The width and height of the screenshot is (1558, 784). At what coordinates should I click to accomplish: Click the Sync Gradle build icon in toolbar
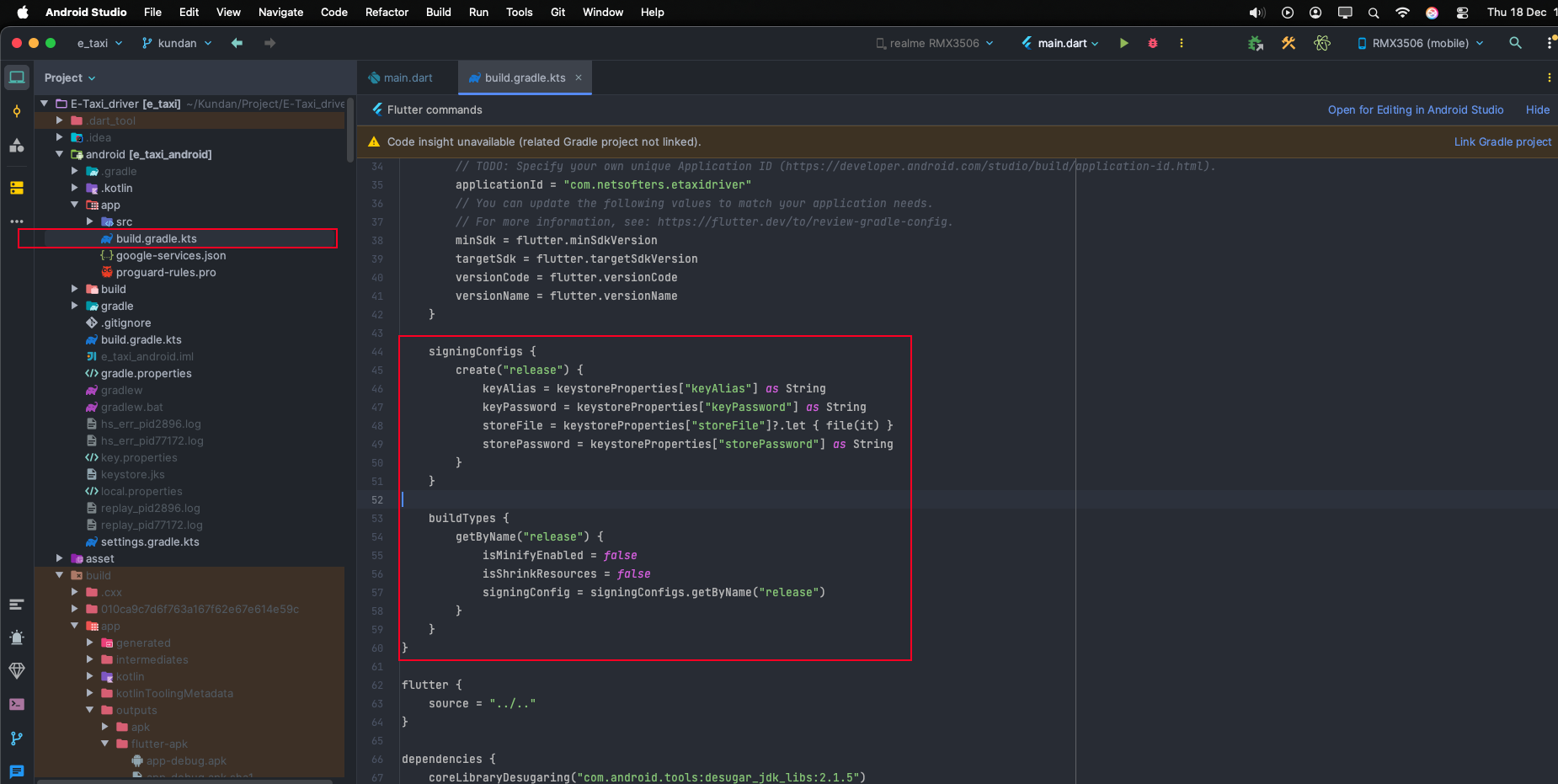click(1256, 43)
